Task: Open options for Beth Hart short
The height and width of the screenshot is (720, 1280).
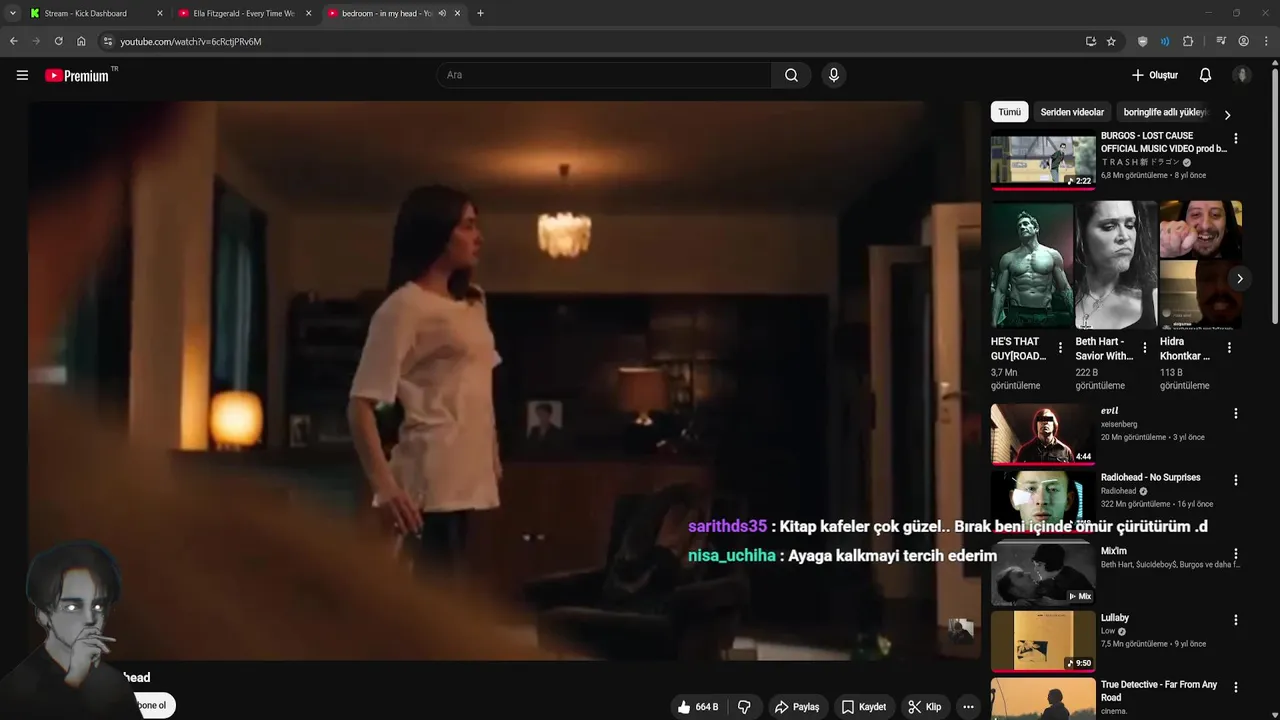Action: pyautogui.click(x=1145, y=348)
